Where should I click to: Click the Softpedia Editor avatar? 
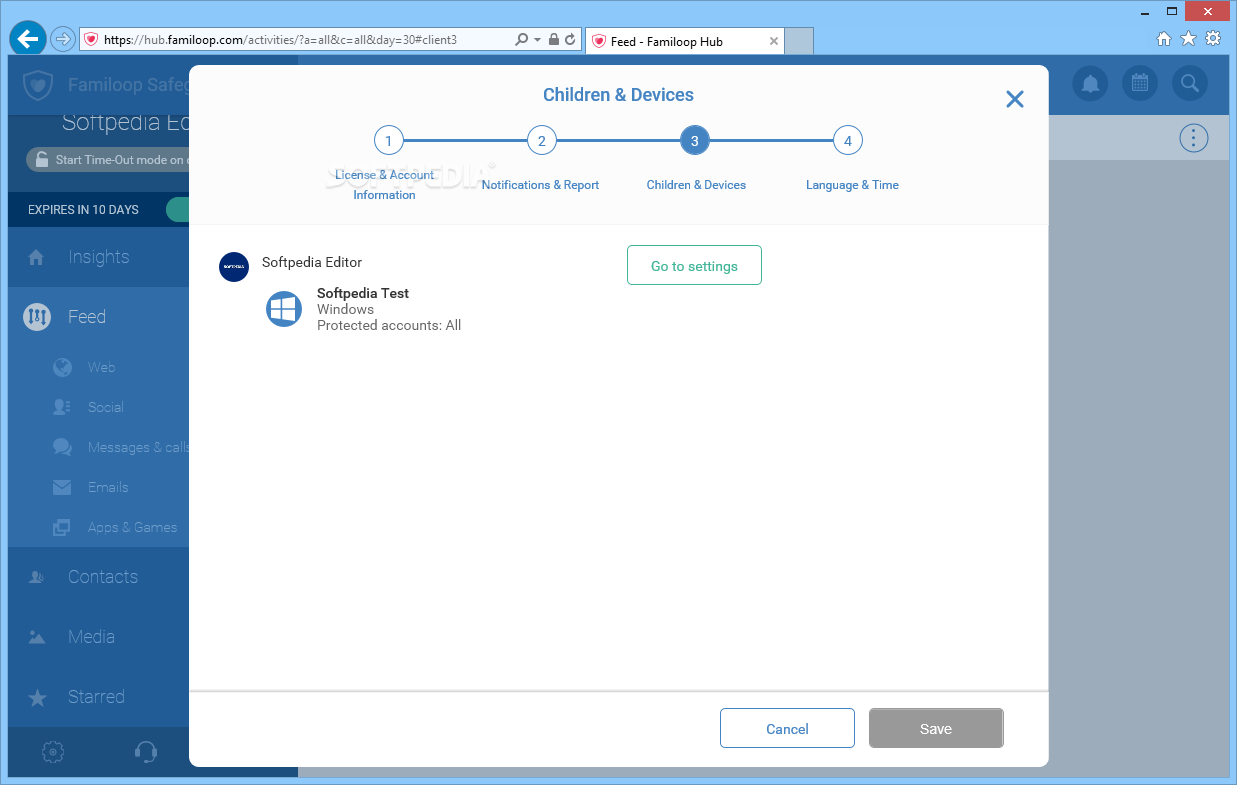click(x=234, y=267)
